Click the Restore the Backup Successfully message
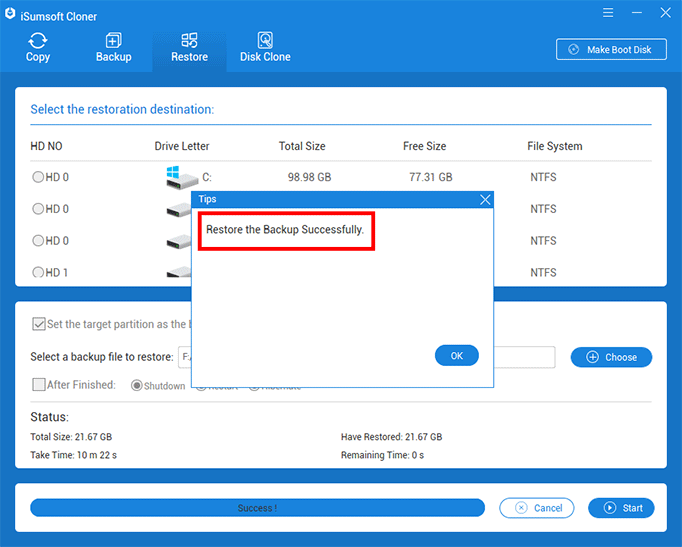The width and height of the screenshot is (682, 547). point(285,230)
